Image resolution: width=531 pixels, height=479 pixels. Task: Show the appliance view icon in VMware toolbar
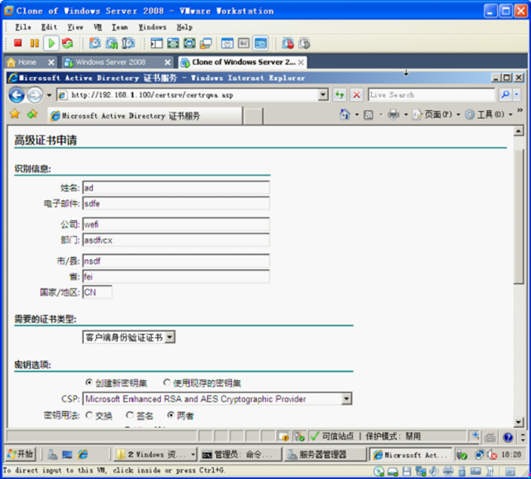(x=244, y=43)
